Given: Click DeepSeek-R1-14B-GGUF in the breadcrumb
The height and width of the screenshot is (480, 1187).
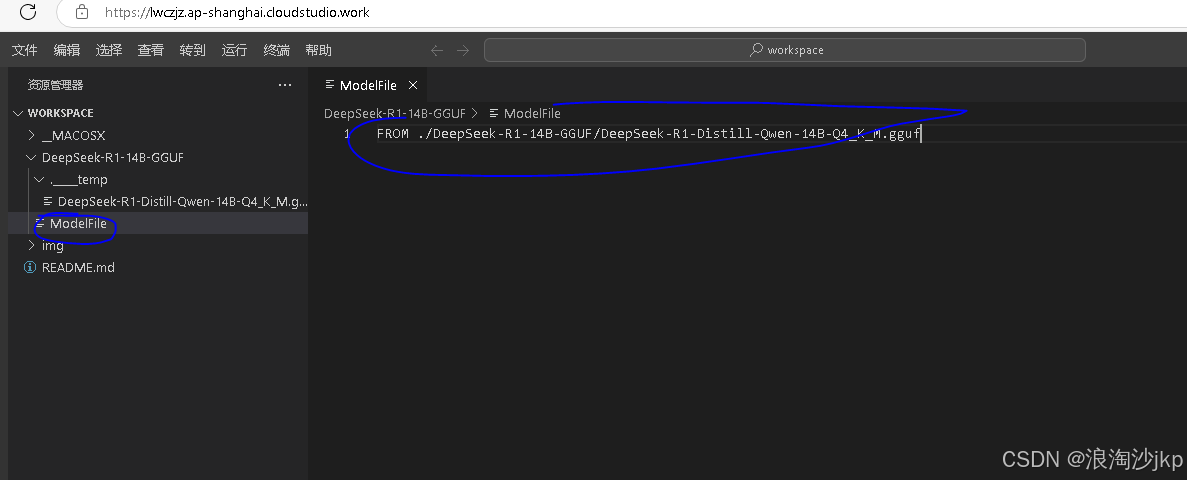Looking at the screenshot, I should click(394, 114).
